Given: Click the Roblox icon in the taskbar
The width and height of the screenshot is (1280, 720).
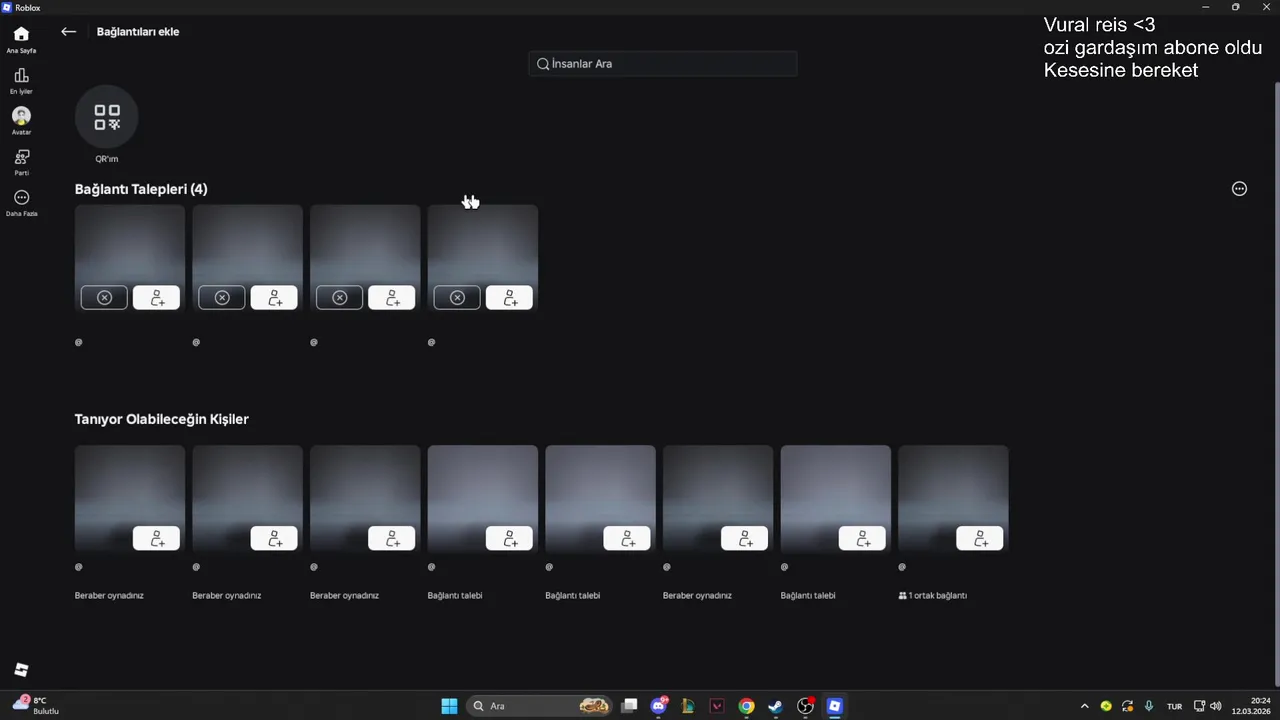Looking at the screenshot, I should click(835, 706).
